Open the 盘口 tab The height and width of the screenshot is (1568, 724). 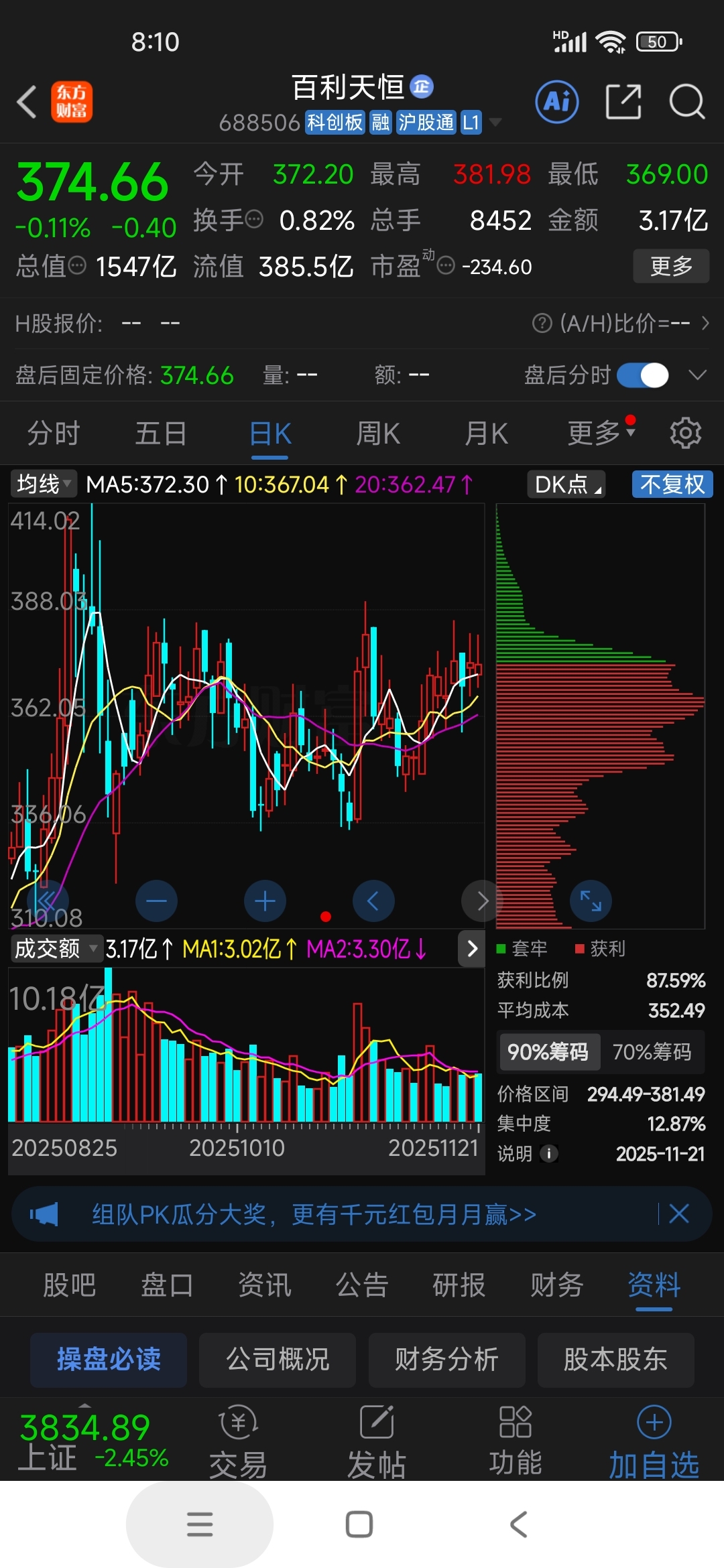pyautogui.click(x=167, y=1285)
